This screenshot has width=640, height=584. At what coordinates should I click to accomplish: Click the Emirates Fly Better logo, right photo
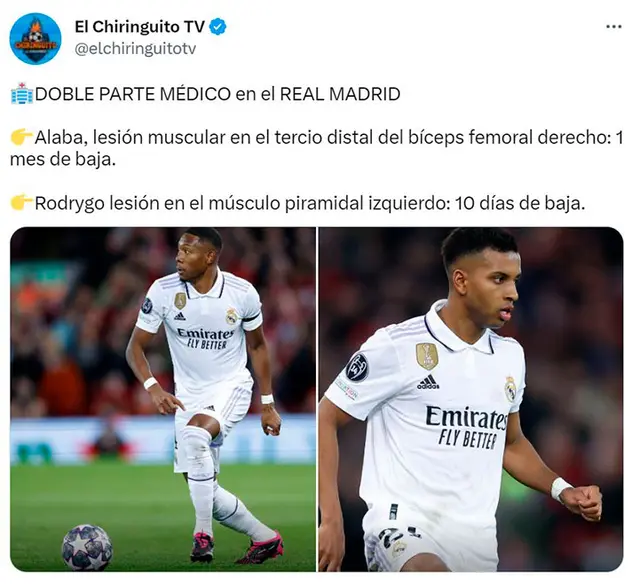click(x=467, y=427)
